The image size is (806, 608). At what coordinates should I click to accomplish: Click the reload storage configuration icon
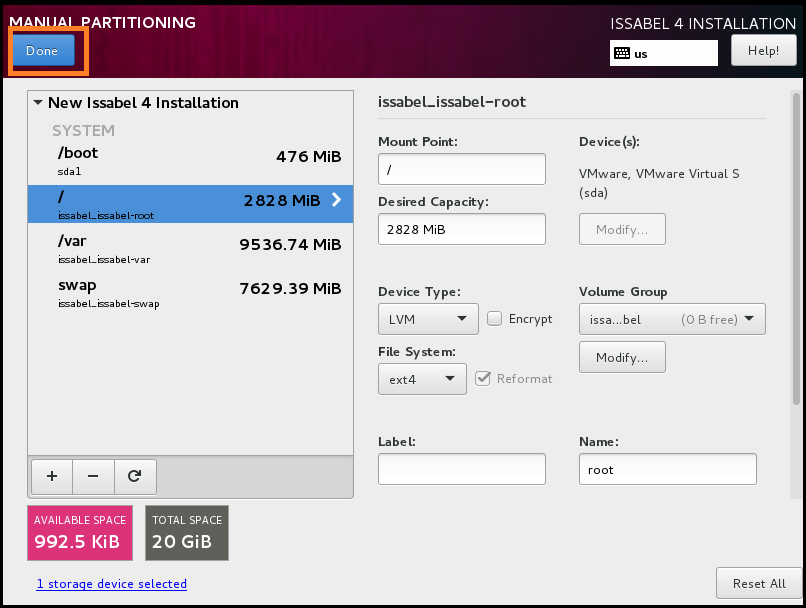[135, 477]
